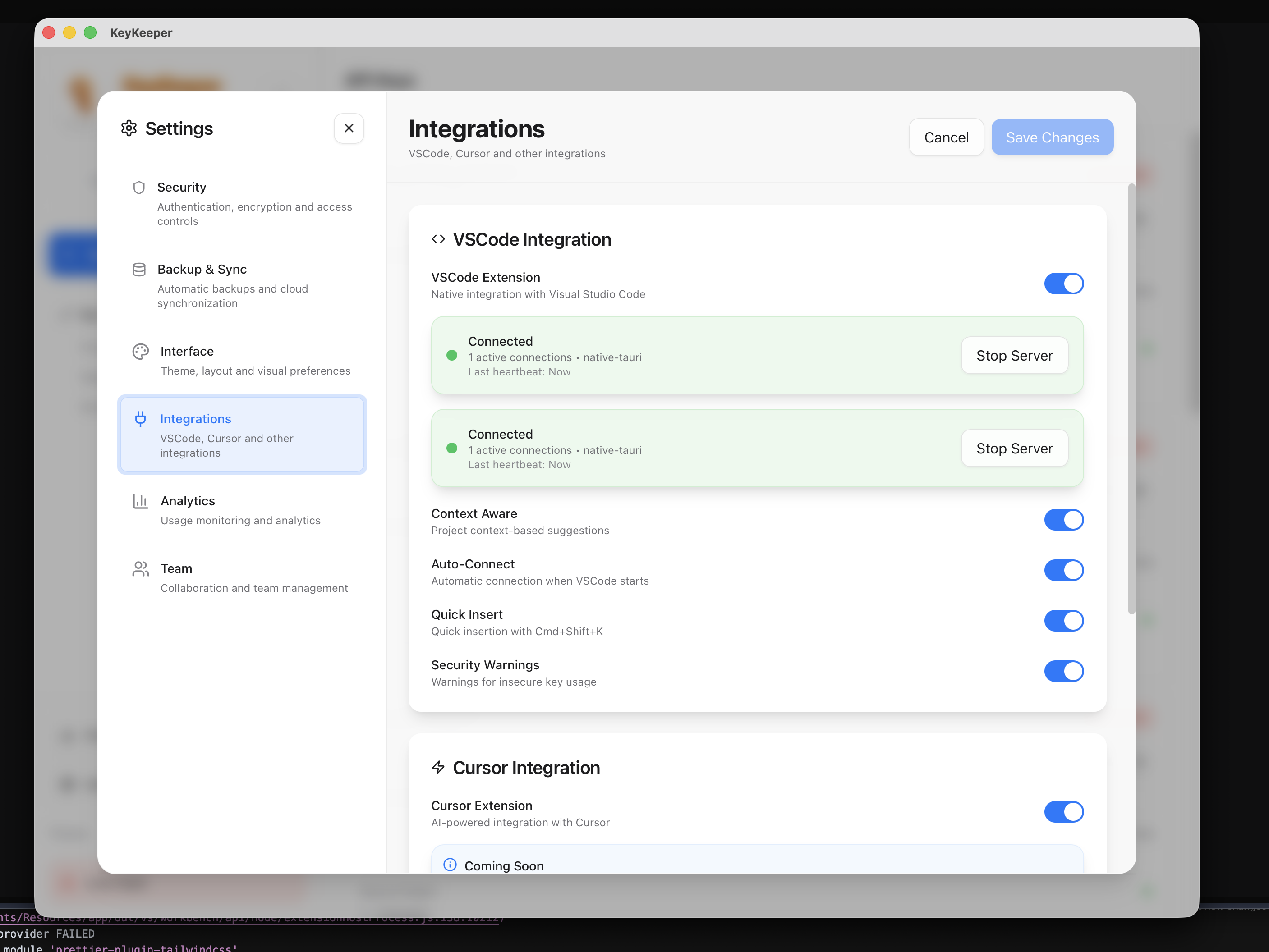Click the Team people icon
Viewport: 1269px width, 952px height.
[x=141, y=569]
